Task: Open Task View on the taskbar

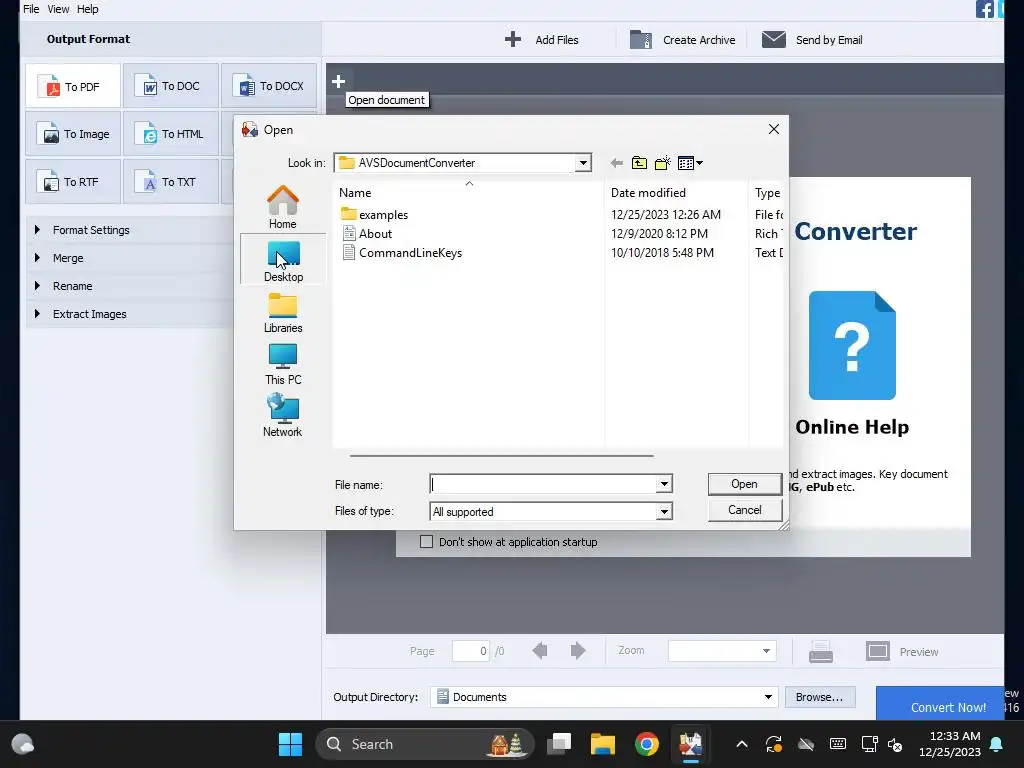Action: pyautogui.click(x=559, y=744)
